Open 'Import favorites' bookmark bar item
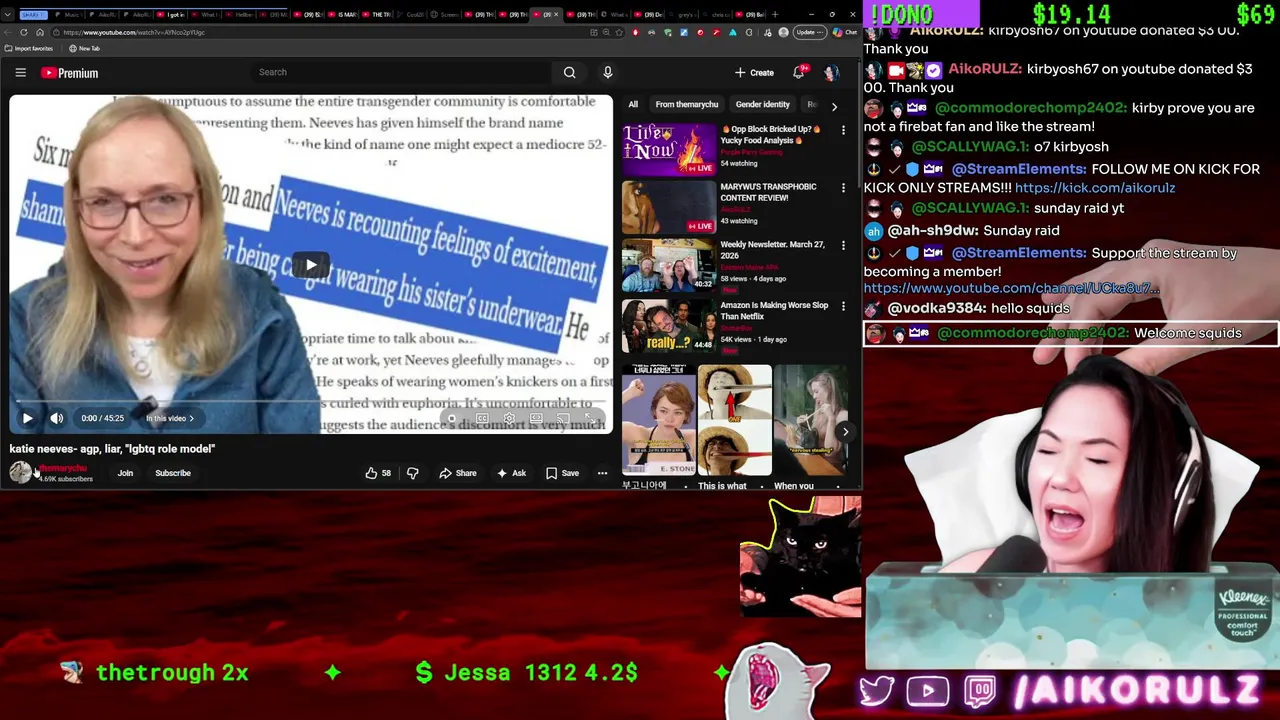 (x=29, y=48)
